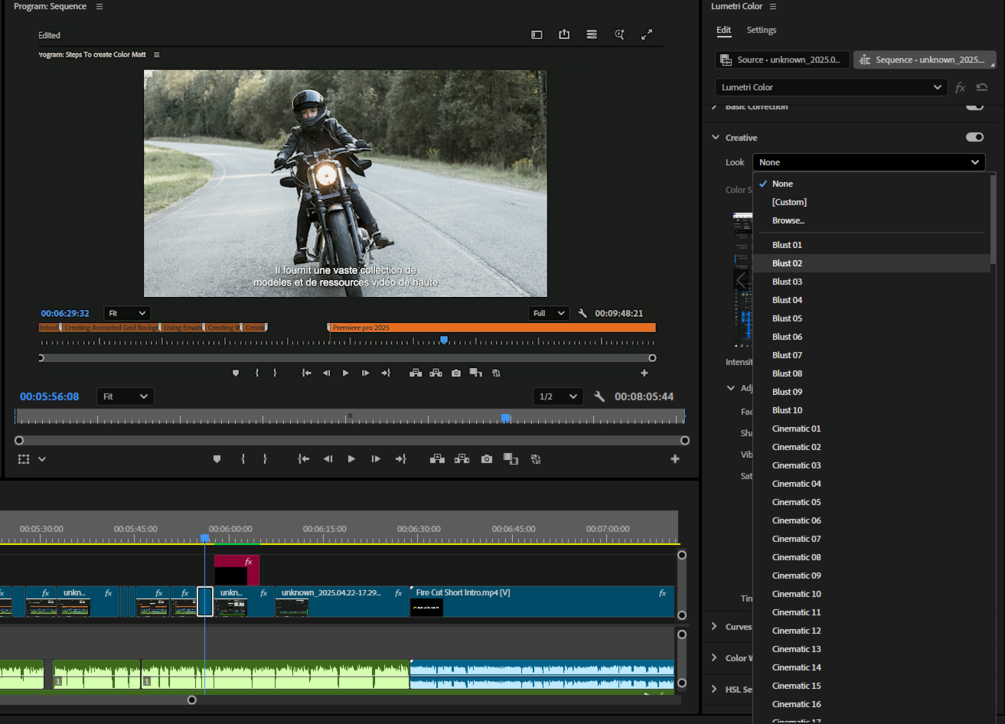Expand the Curves section
1005x724 pixels.
[714, 627]
